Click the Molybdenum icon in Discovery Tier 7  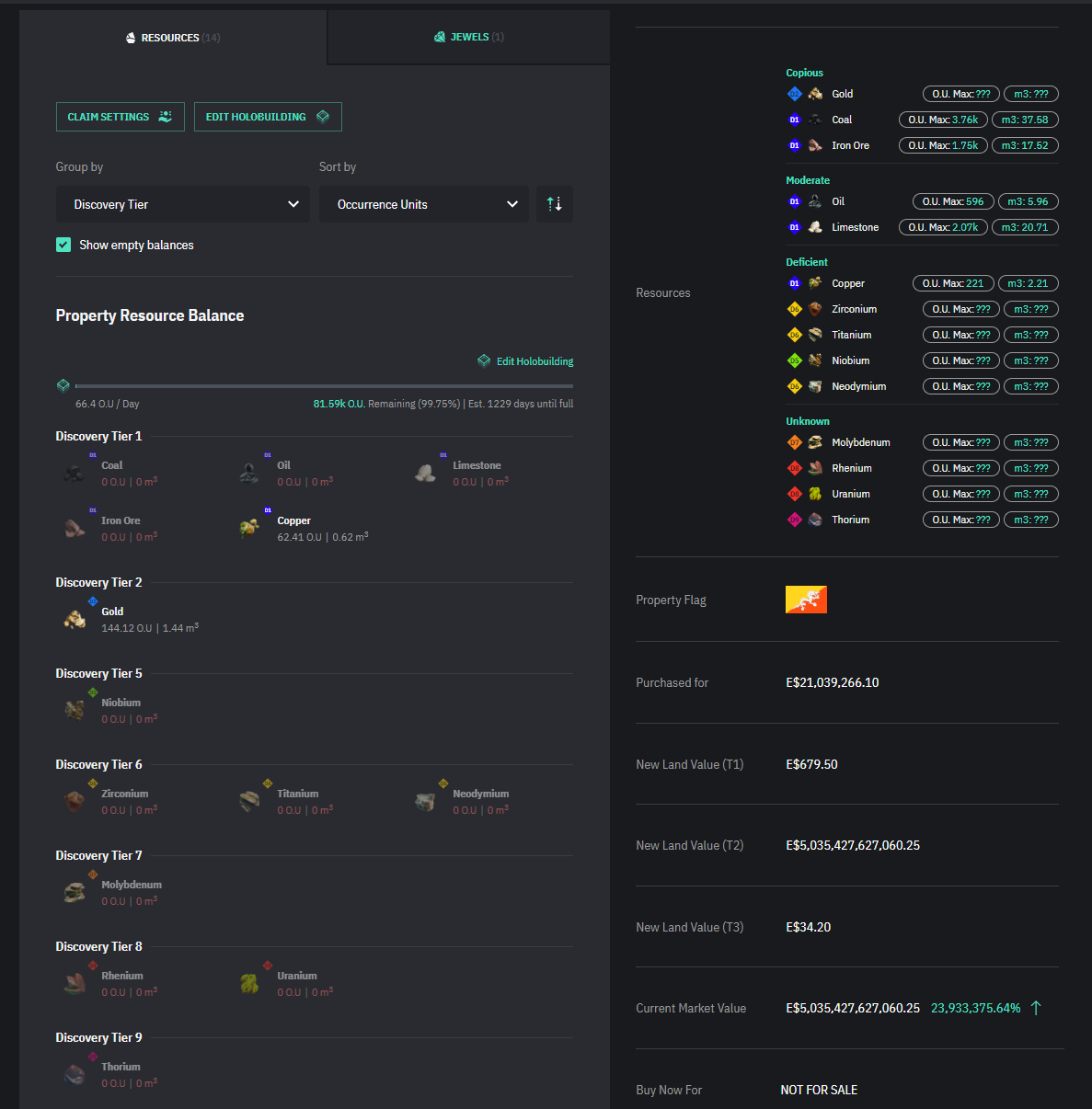click(75, 892)
